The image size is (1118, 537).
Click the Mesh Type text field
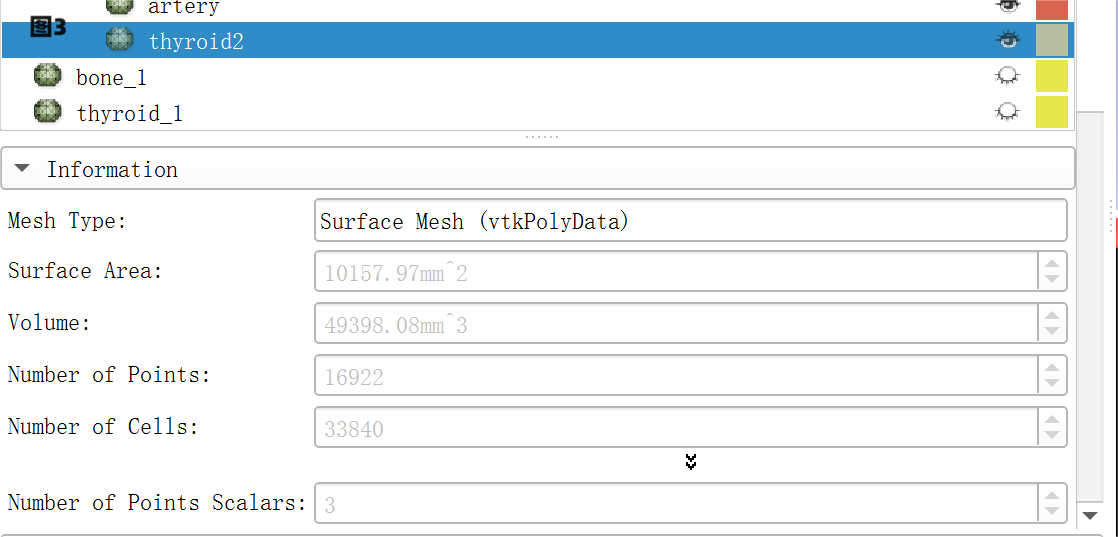coord(690,221)
